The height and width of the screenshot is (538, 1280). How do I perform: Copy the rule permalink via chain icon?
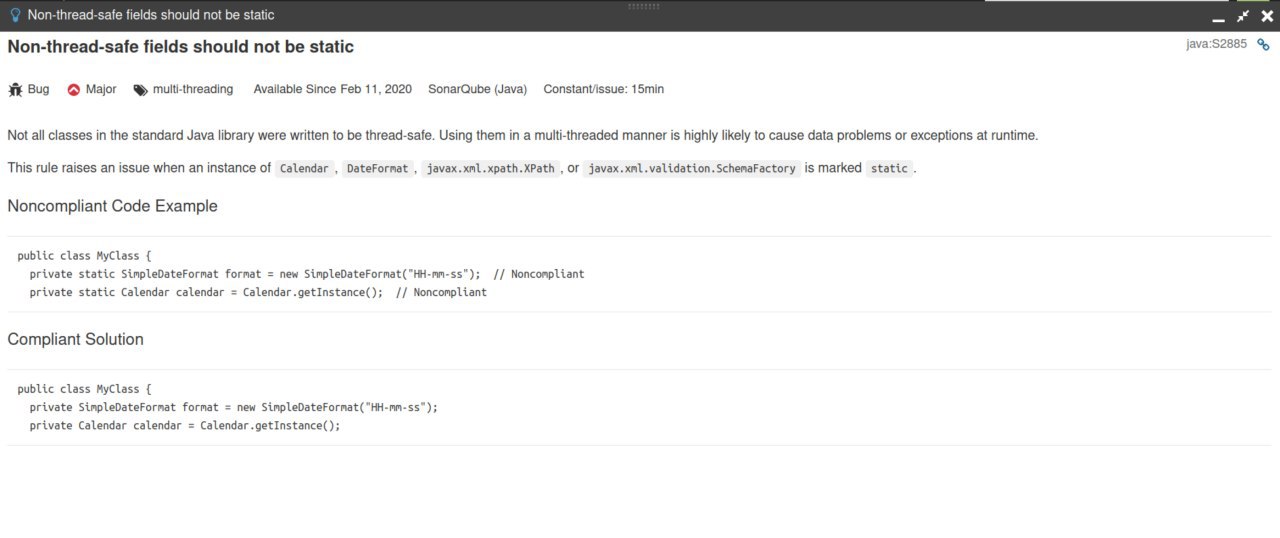pyautogui.click(x=1263, y=45)
